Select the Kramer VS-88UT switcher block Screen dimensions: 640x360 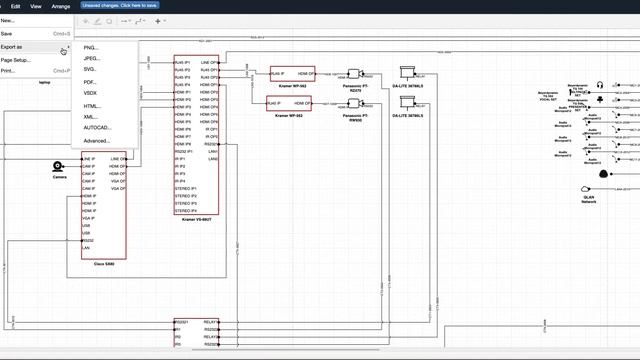[x=196, y=135]
